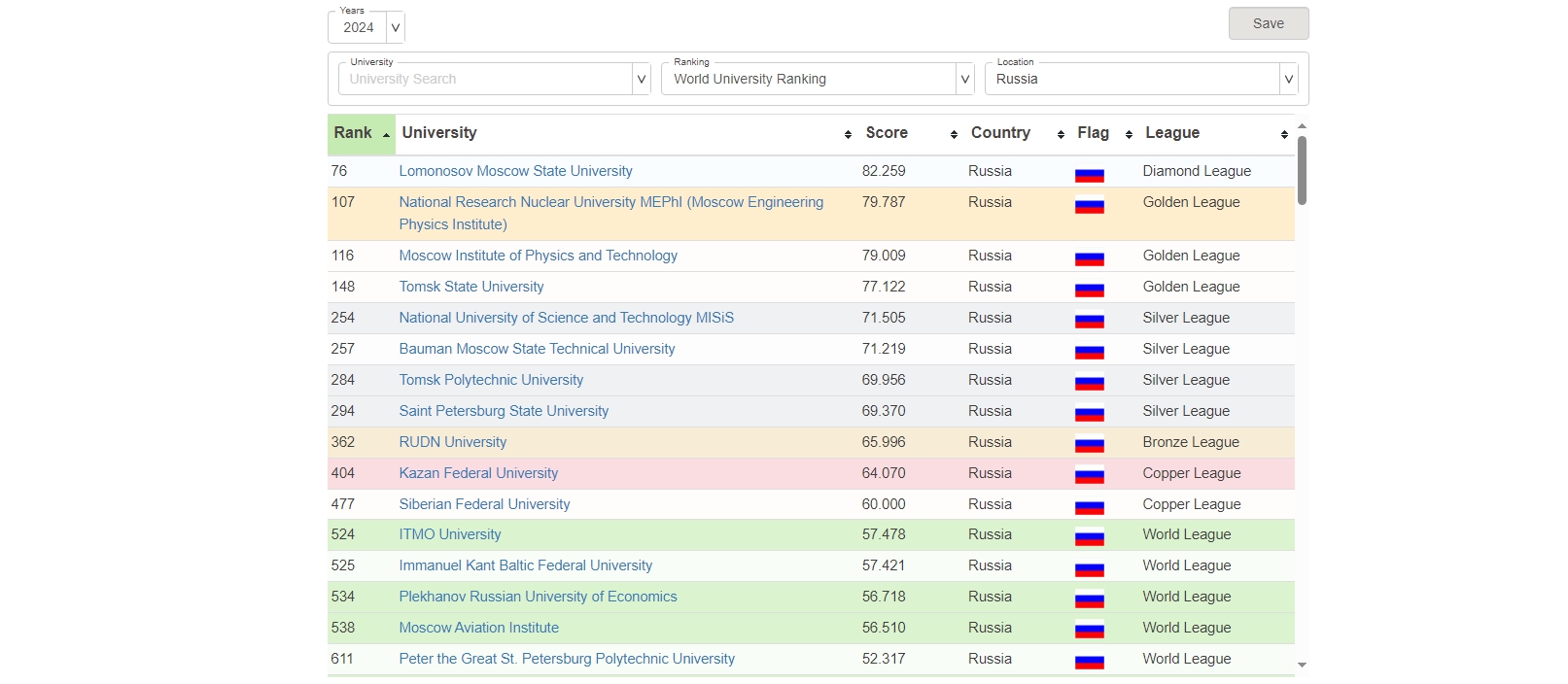Click table scrollbar down arrow

[1302, 666]
